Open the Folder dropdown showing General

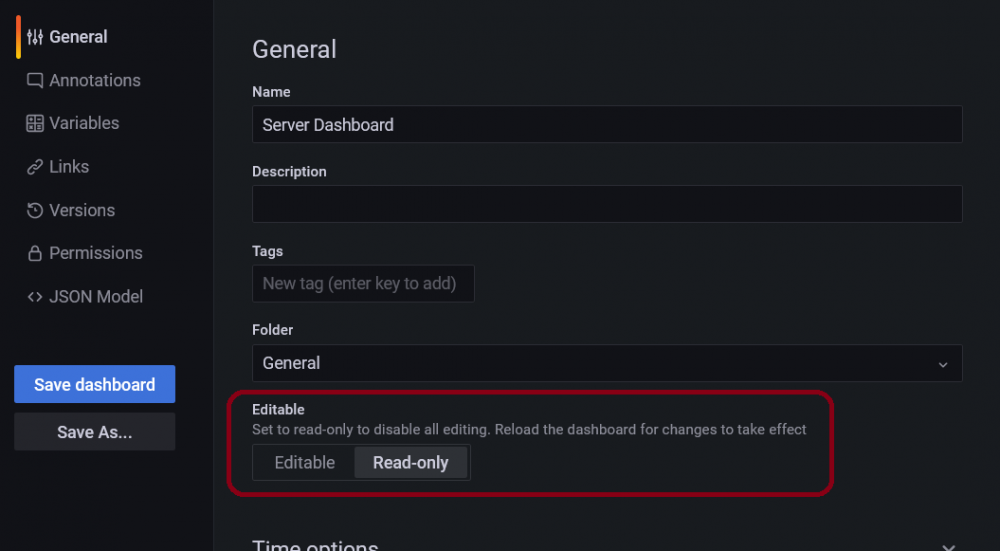pyautogui.click(x=607, y=363)
